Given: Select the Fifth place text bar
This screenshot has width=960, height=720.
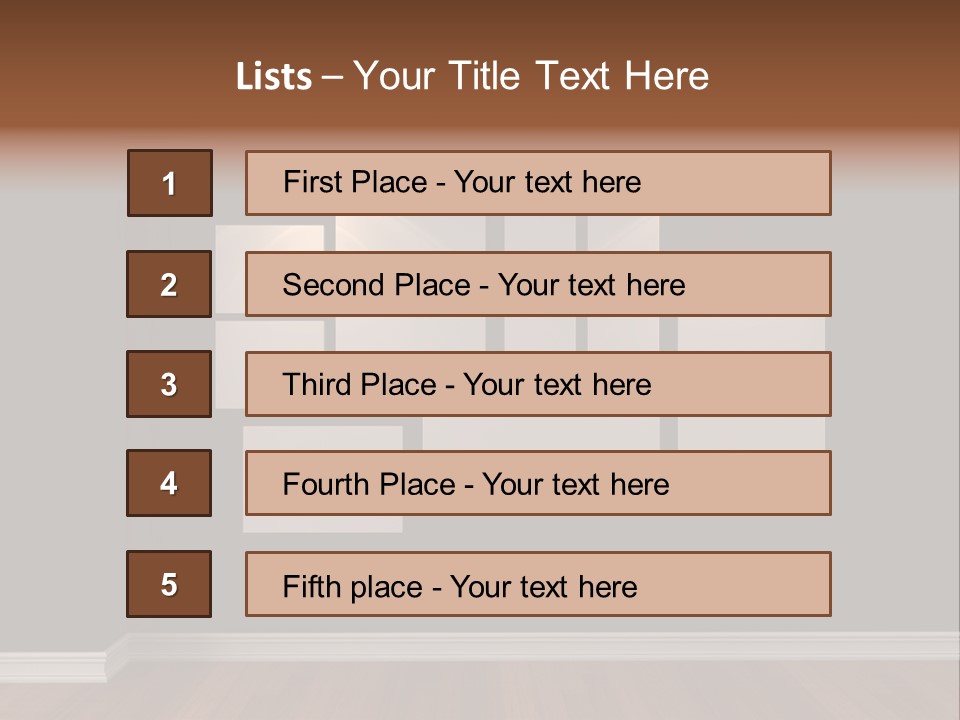Looking at the screenshot, I should [538, 584].
